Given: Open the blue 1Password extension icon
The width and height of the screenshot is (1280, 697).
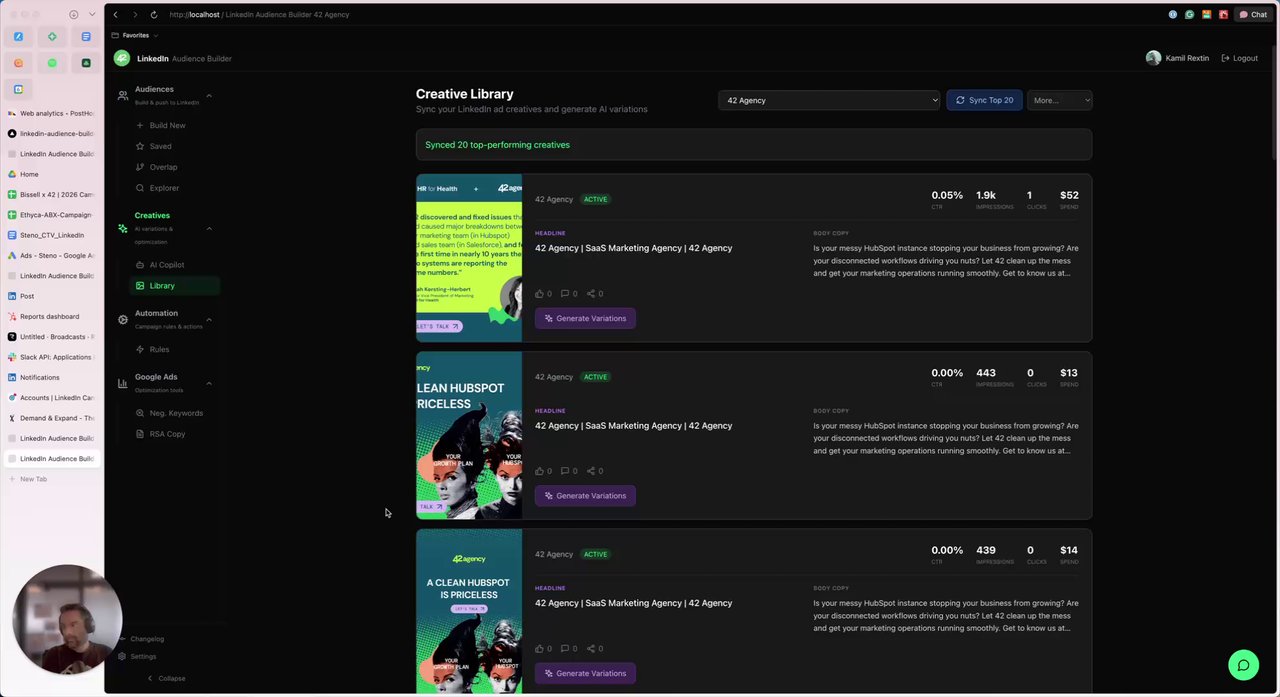Looking at the screenshot, I should click(x=1173, y=15).
